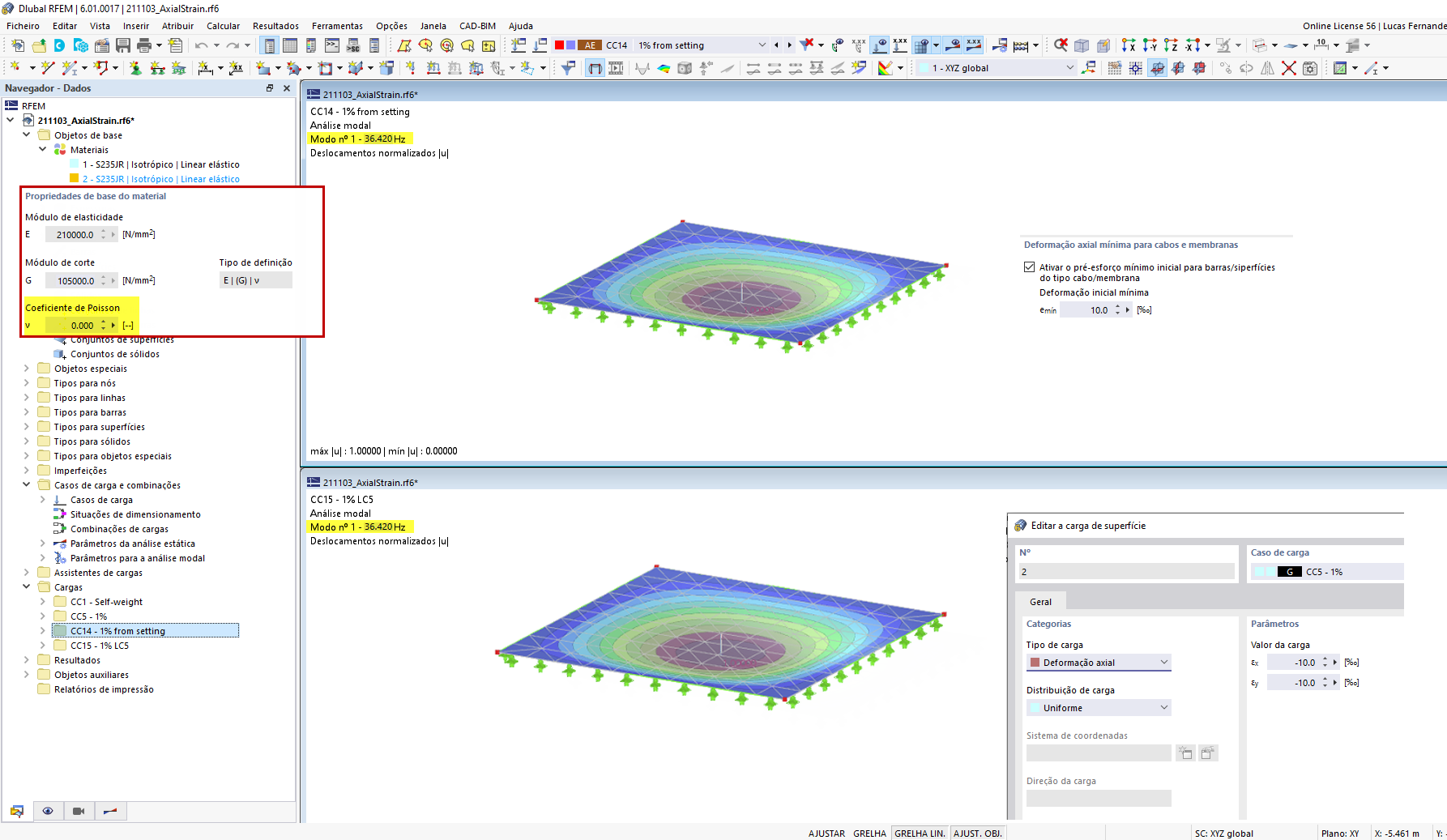Go to next load case arrow
Image resolution: width=1447 pixels, height=840 pixels.
[x=790, y=45]
